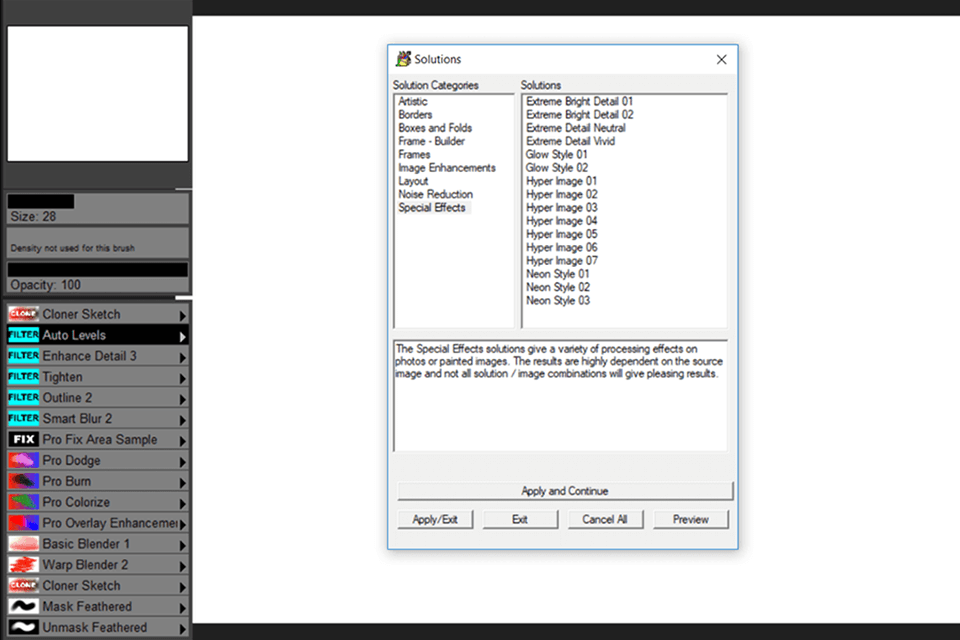Screen dimensions: 960x640
Task: Expand the Pro Colorize submenu arrow
Action: 182,503
